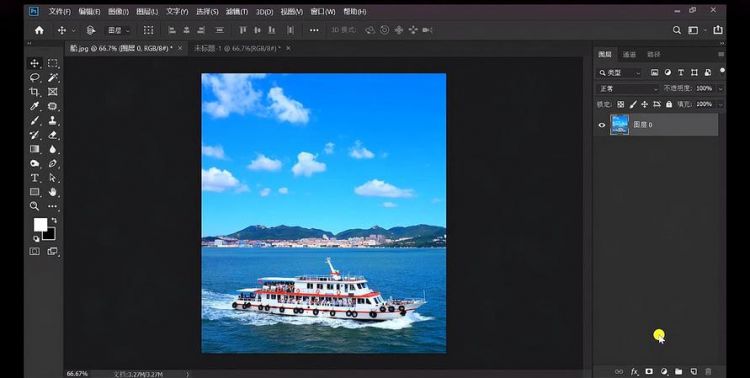Toggle shape layer filter
Viewport: 750px width, 378px height.
click(694, 73)
